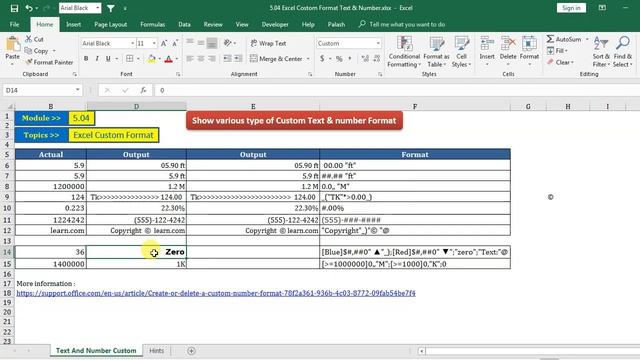Click the Sign in button
Viewport: 640px width, 360px height.
[571, 8]
